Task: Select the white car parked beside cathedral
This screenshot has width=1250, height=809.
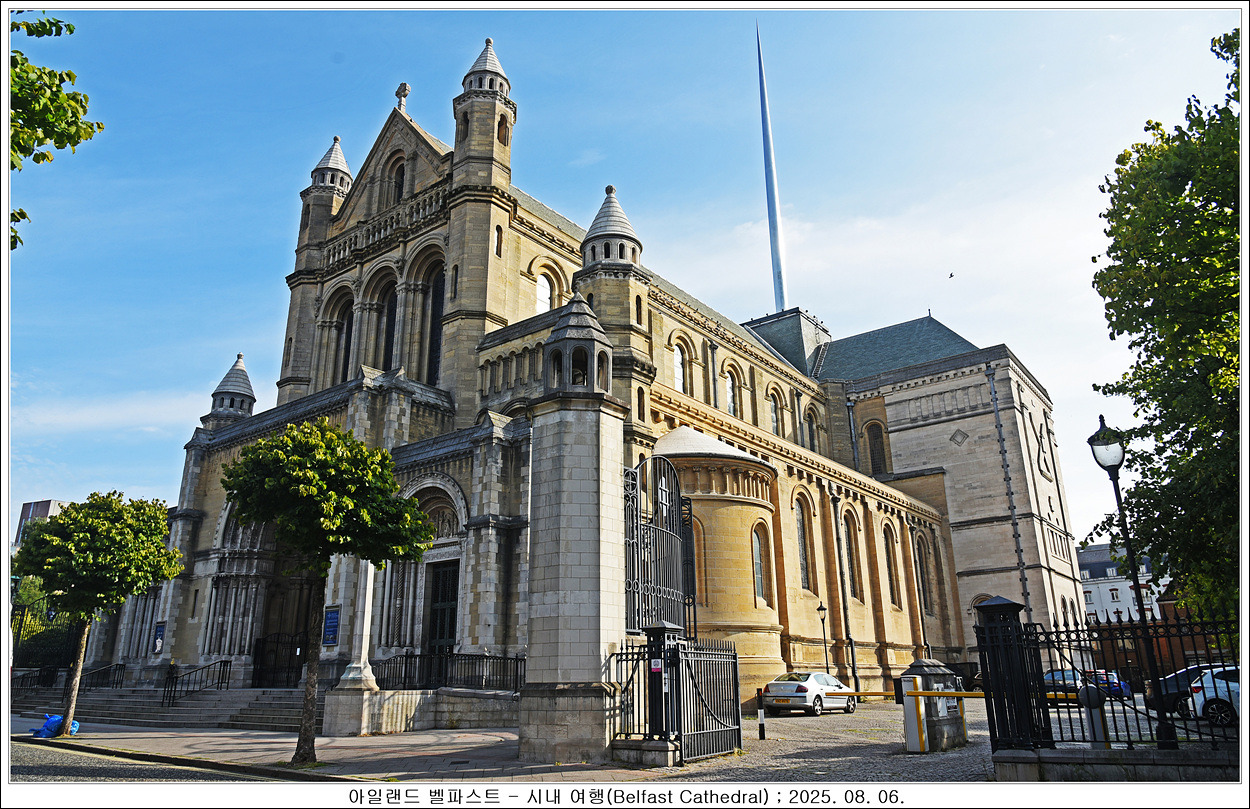Action: (x=809, y=692)
